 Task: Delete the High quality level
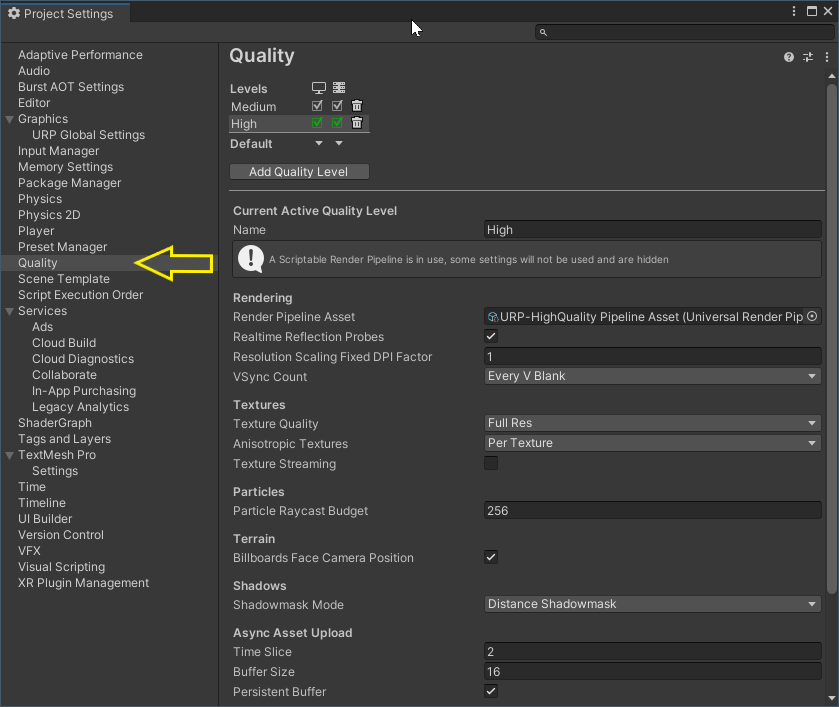click(x=357, y=123)
